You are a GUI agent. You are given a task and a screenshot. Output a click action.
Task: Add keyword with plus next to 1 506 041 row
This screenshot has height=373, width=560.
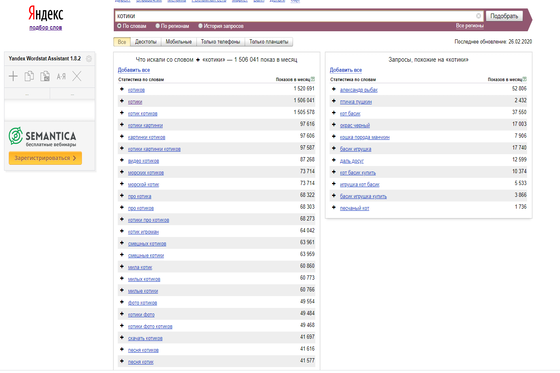click(x=122, y=101)
